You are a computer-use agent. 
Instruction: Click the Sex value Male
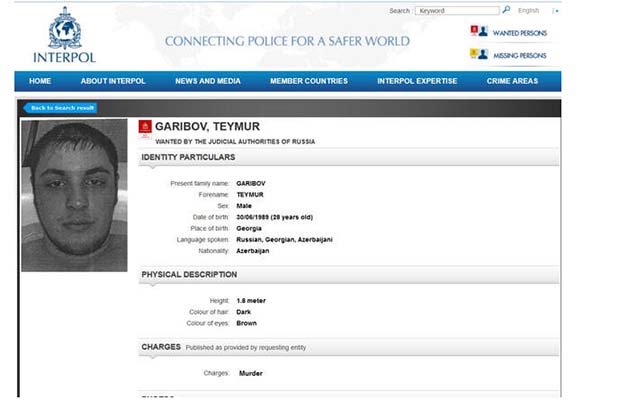pyautogui.click(x=244, y=206)
